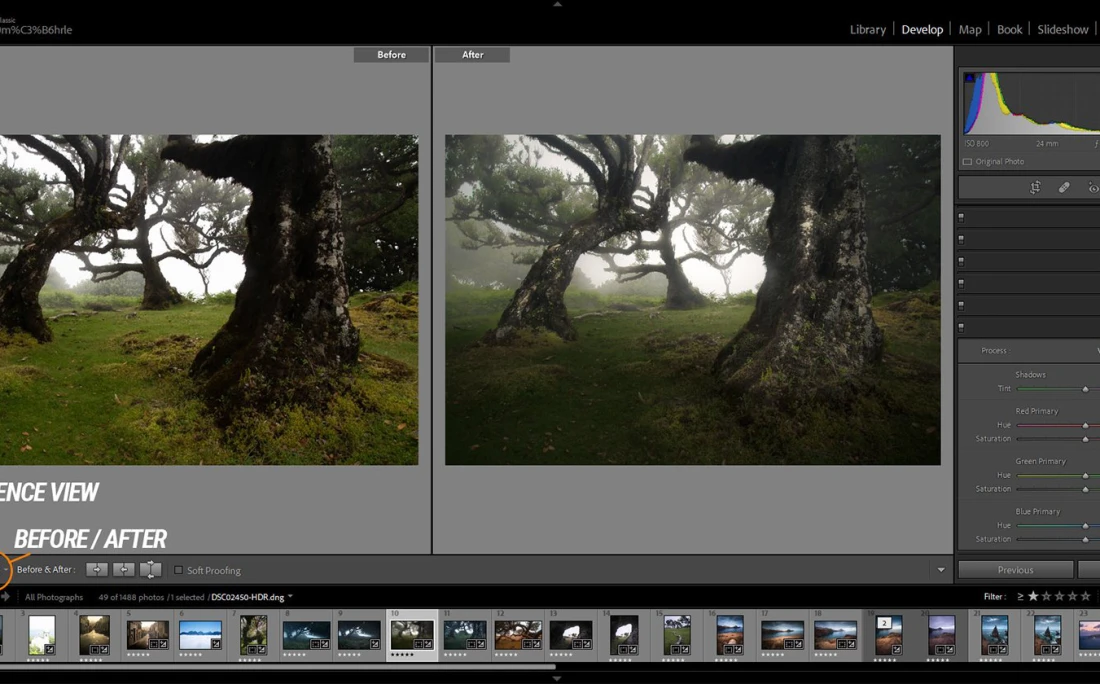Select the Healing (Spot Removal) tool
The height and width of the screenshot is (684, 1100).
coord(1064,188)
